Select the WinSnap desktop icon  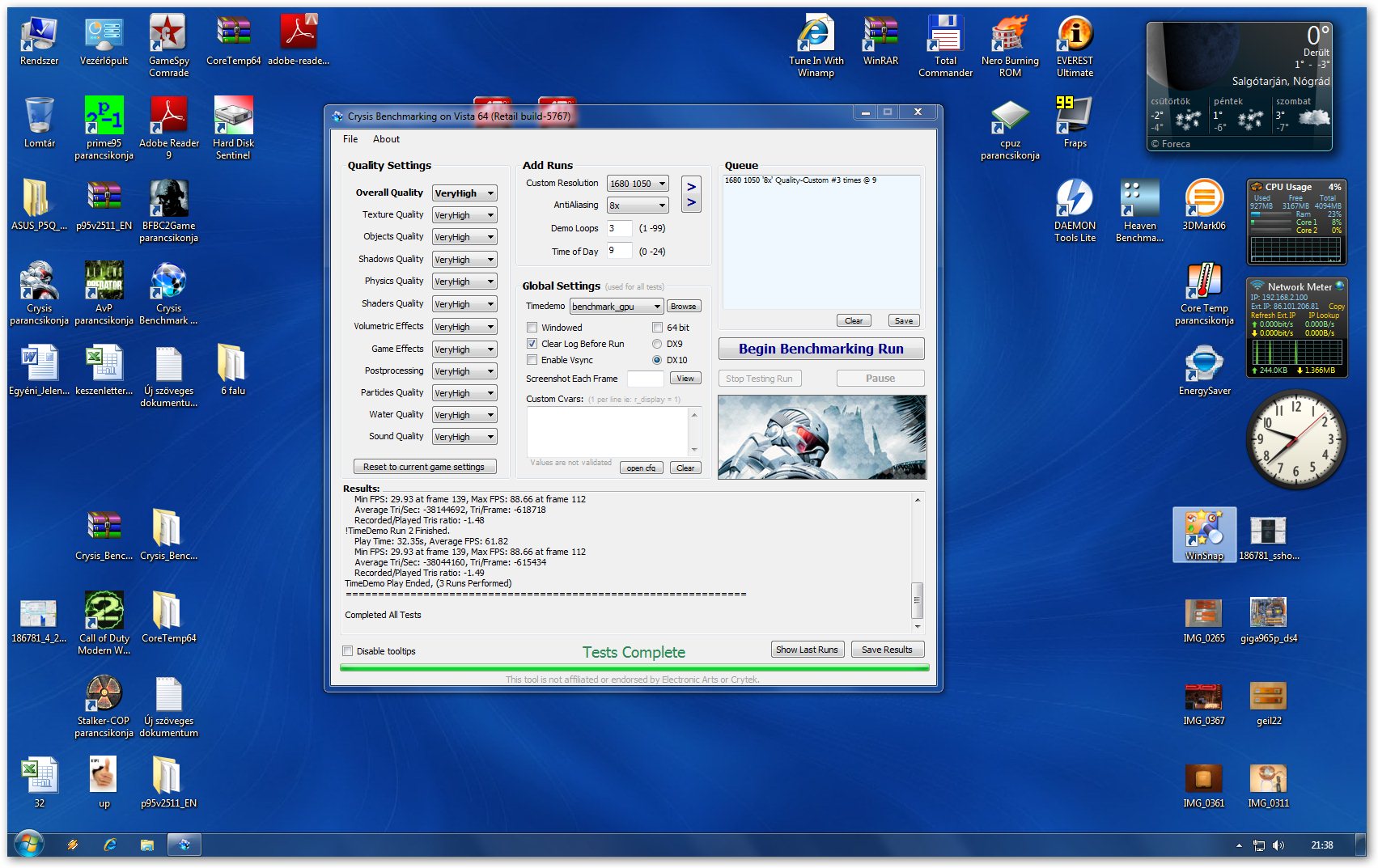click(x=1204, y=535)
